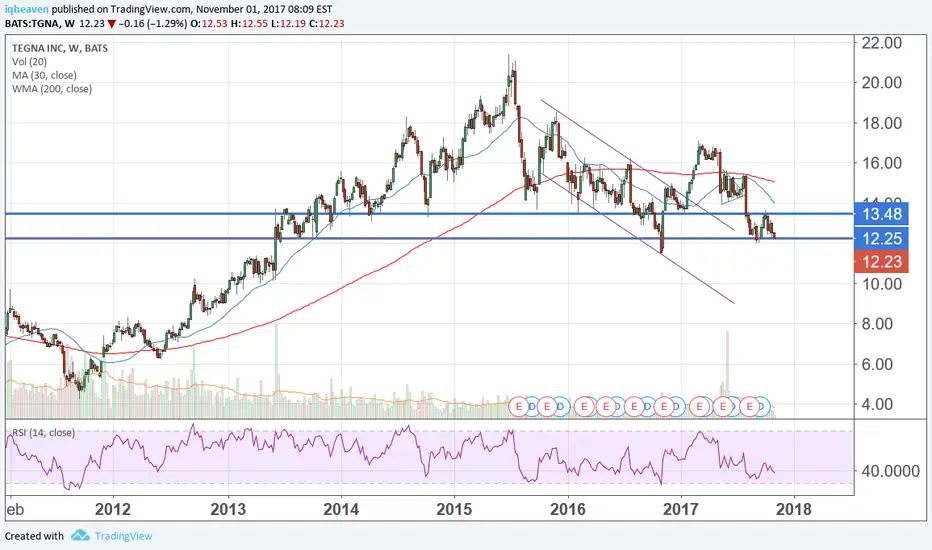The height and width of the screenshot is (550, 932).
Task: Click the WMA (200, close) indicator label
Action: pos(52,89)
